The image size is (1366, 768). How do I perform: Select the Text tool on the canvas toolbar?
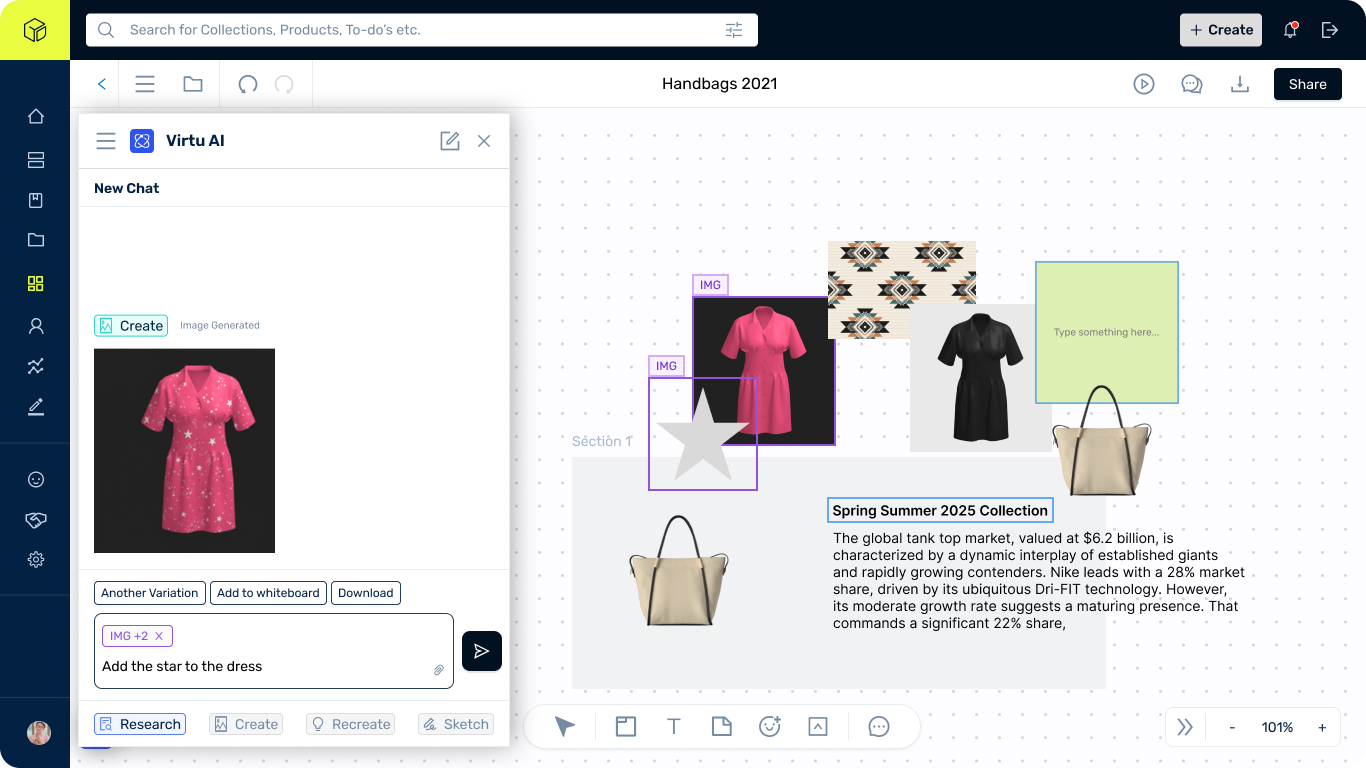(673, 726)
